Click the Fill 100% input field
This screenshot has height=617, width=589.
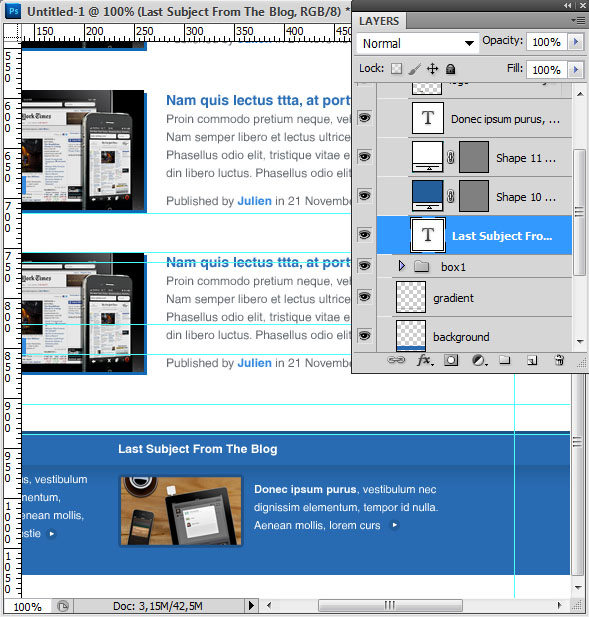[x=547, y=70]
